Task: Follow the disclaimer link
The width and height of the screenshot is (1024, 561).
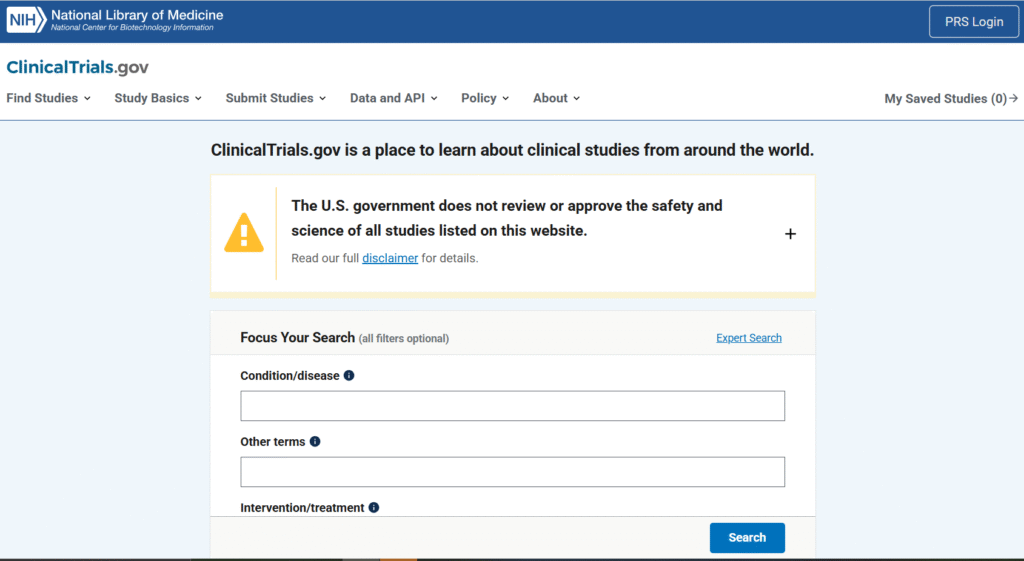Action: pyautogui.click(x=390, y=258)
